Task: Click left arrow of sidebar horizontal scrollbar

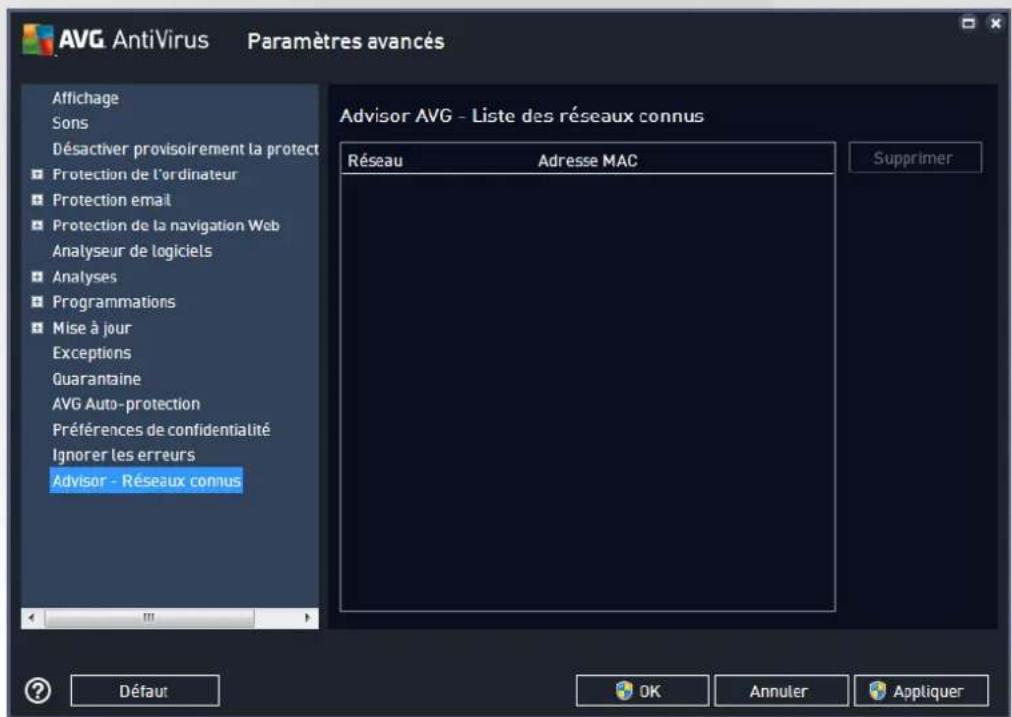Action: [31, 618]
